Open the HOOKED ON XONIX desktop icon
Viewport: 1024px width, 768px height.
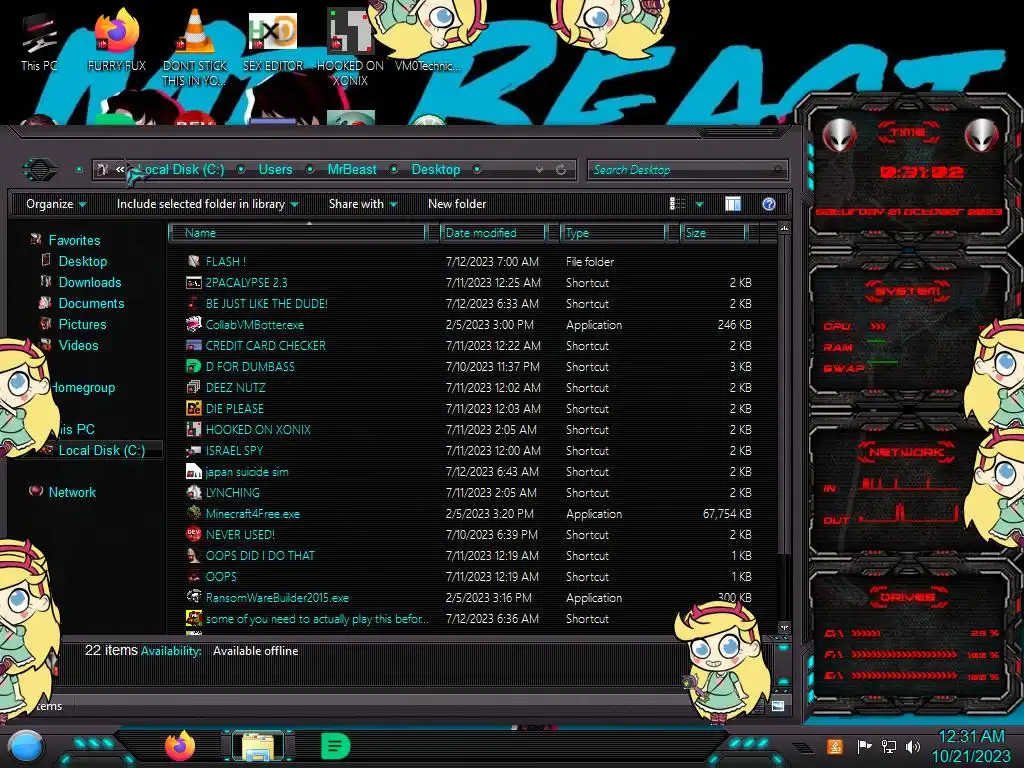coord(350,47)
